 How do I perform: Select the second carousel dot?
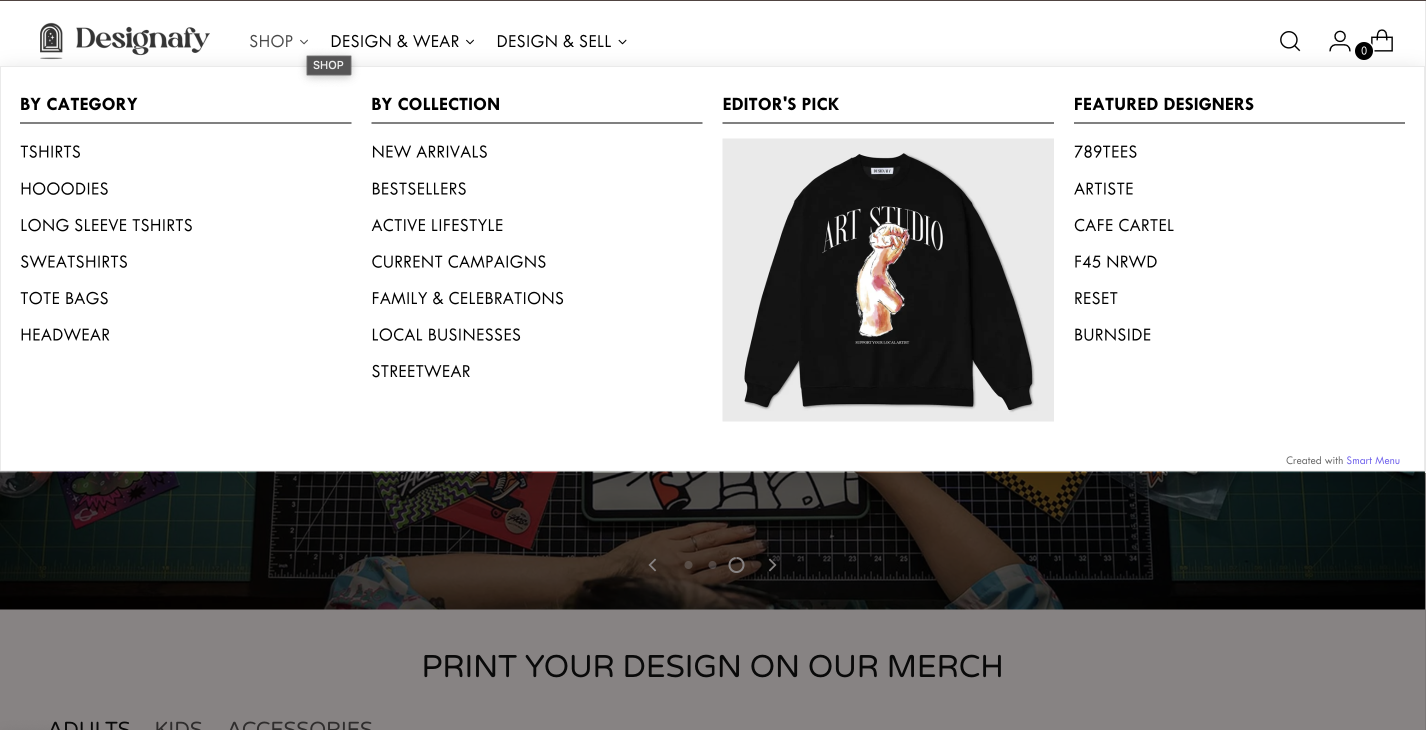click(x=712, y=565)
